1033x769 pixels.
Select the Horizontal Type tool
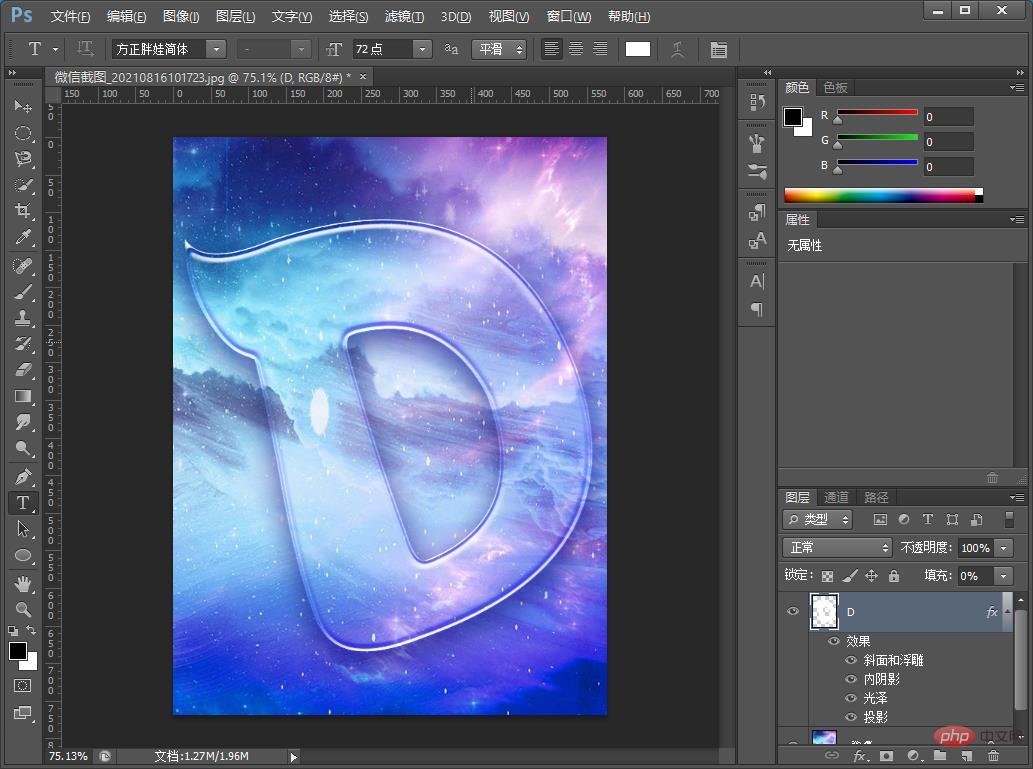(23, 503)
